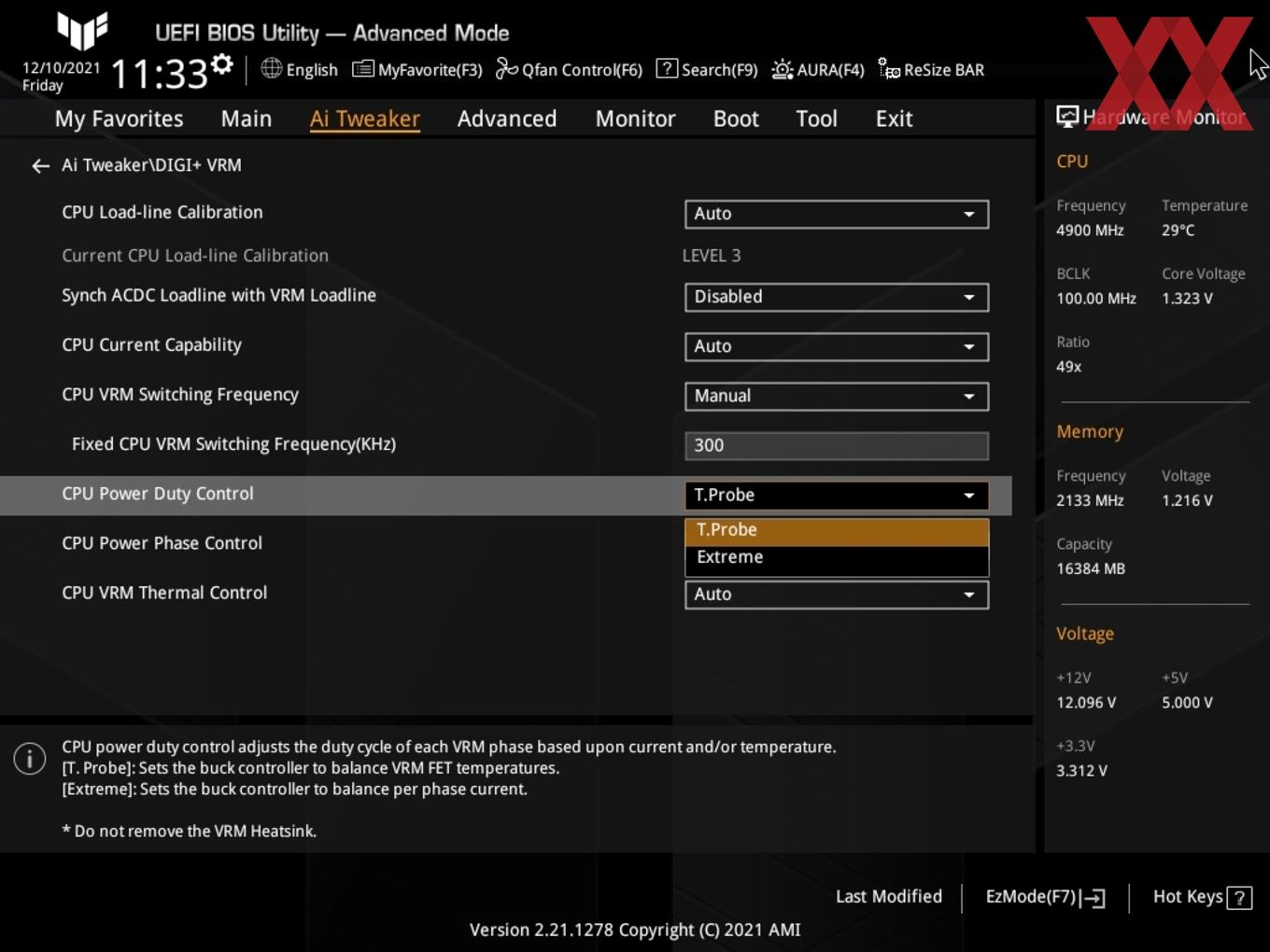Open Synch ACDC Loadline Disabled dropdown
The width and height of the screenshot is (1270, 952).
[837, 297]
